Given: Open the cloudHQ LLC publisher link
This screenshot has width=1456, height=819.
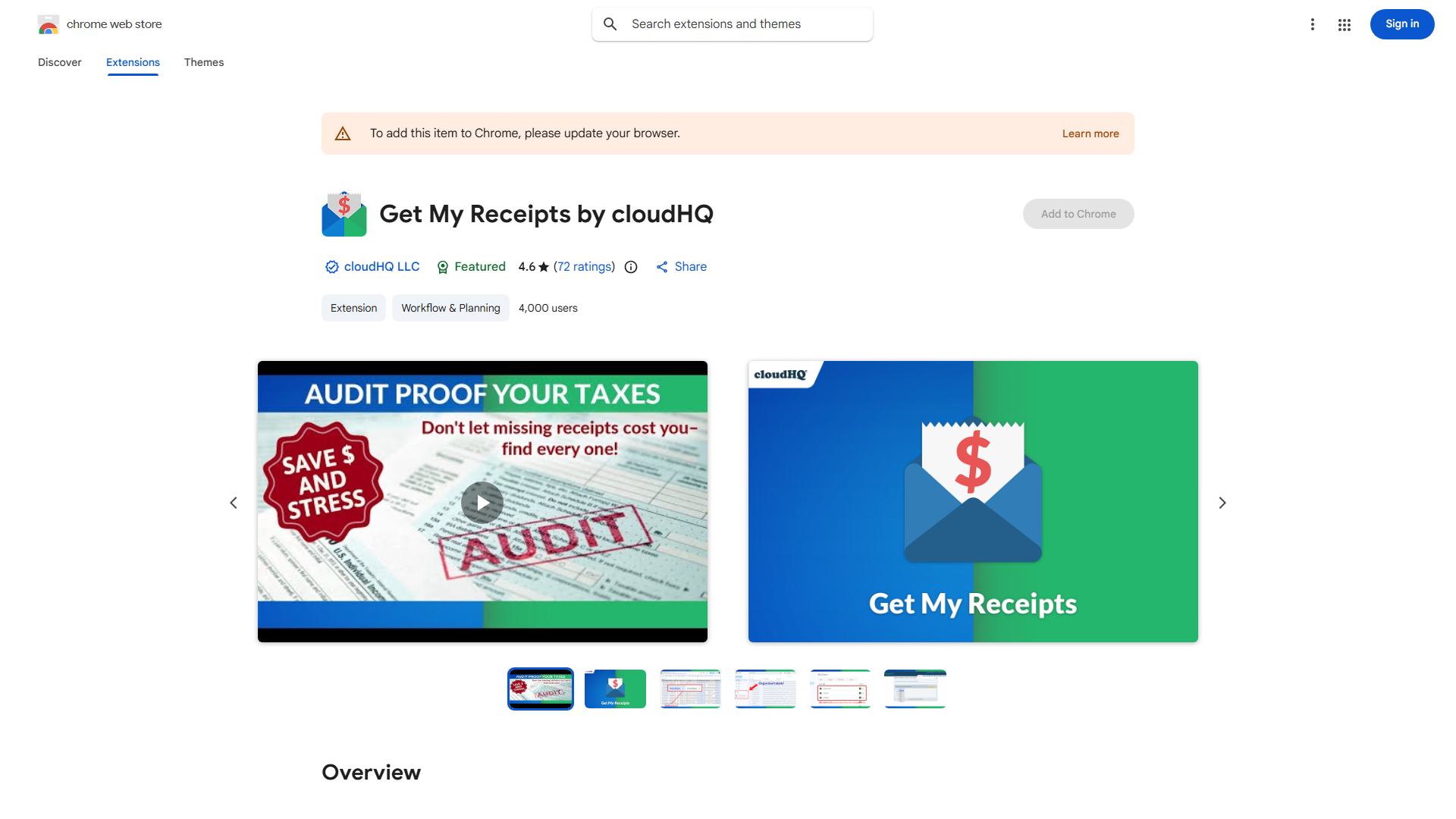Looking at the screenshot, I should point(381,267).
